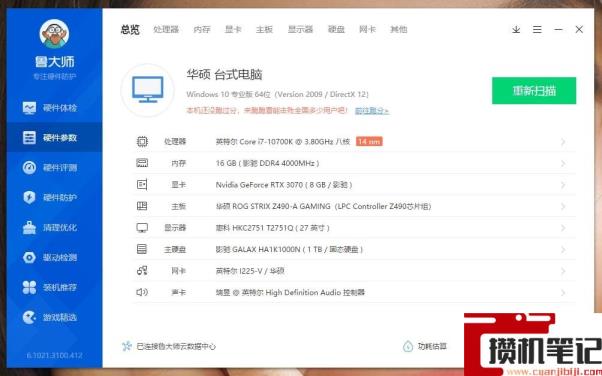Open the 前往跑分 link
Screen dimensions: 602x376
(372, 111)
